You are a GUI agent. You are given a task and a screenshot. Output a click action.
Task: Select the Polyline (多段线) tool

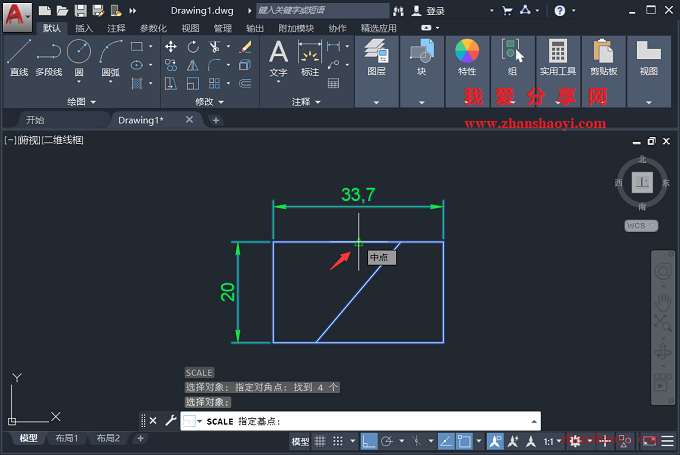49,57
